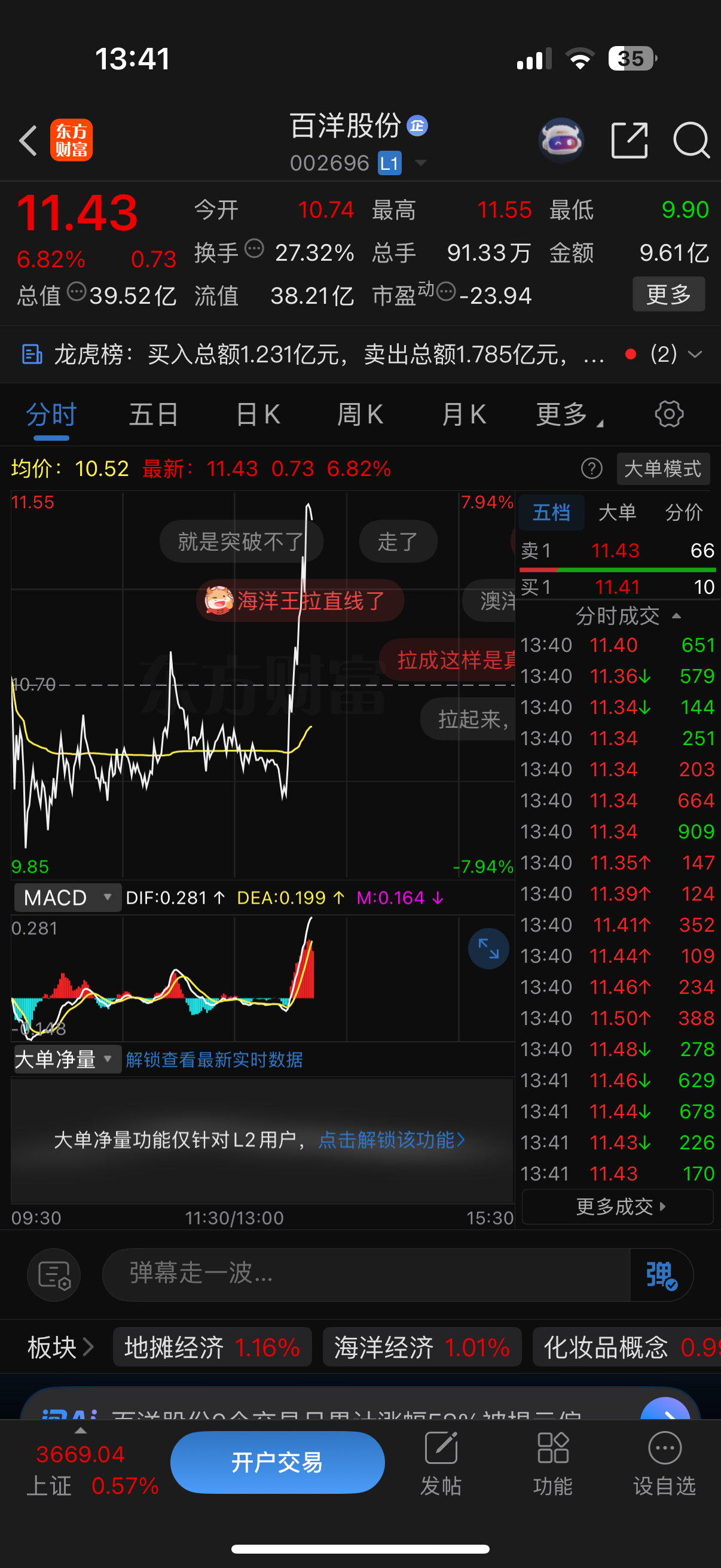
Task: Focus the 弹幕走一波 input field
Action: click(366, 1273)
